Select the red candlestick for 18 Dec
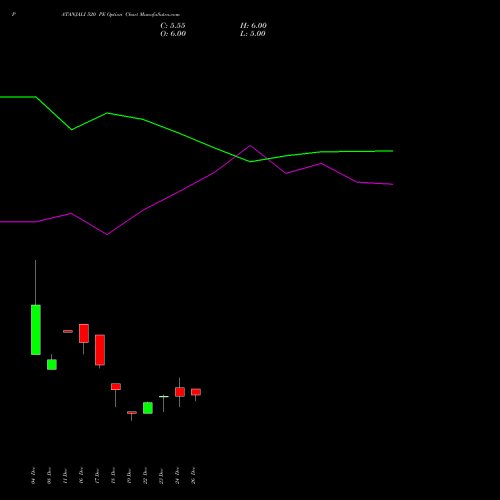This screenshot has height=500, width=500. click(x=116, y=387)
